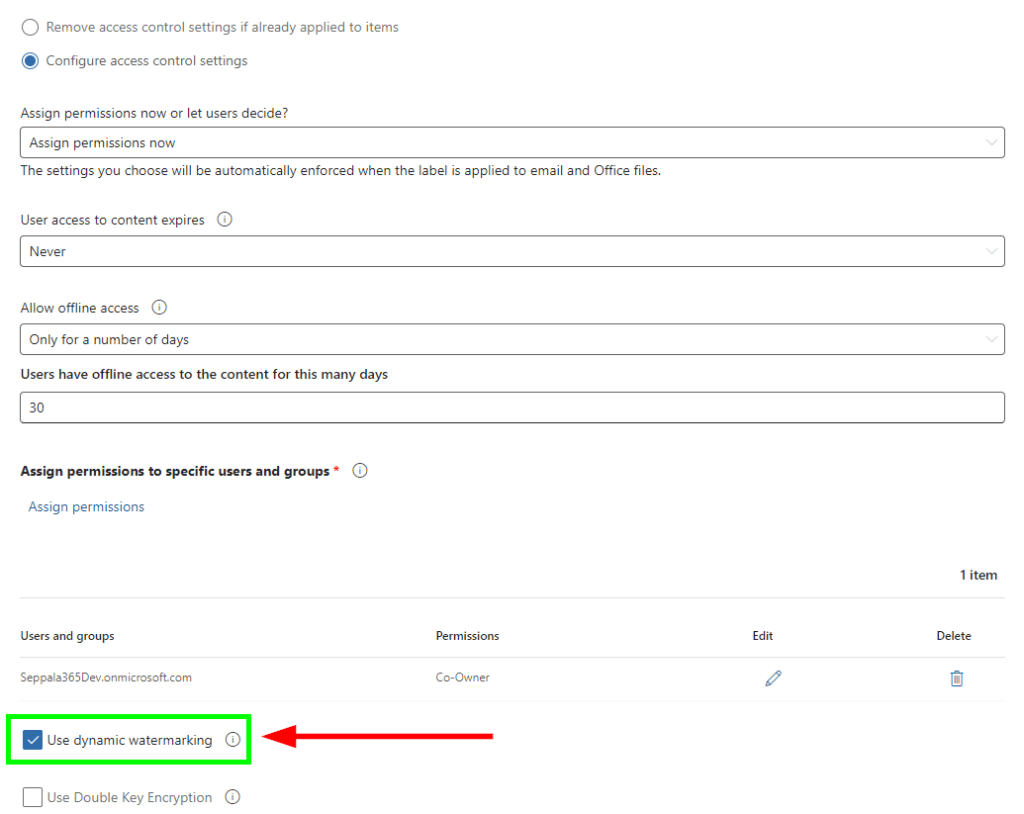Edit Co-Owner permissions with the pencil icon

[x=773, y=678]
